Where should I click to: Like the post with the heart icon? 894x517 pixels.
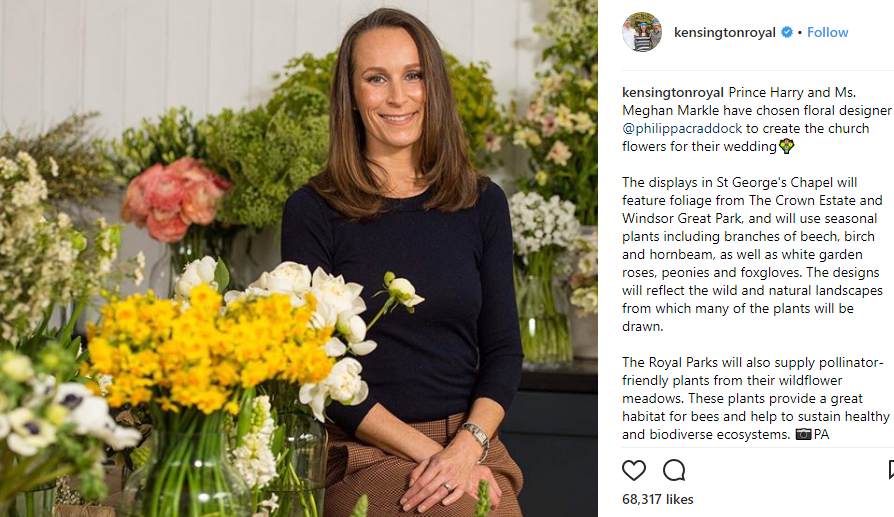[633, 470]
